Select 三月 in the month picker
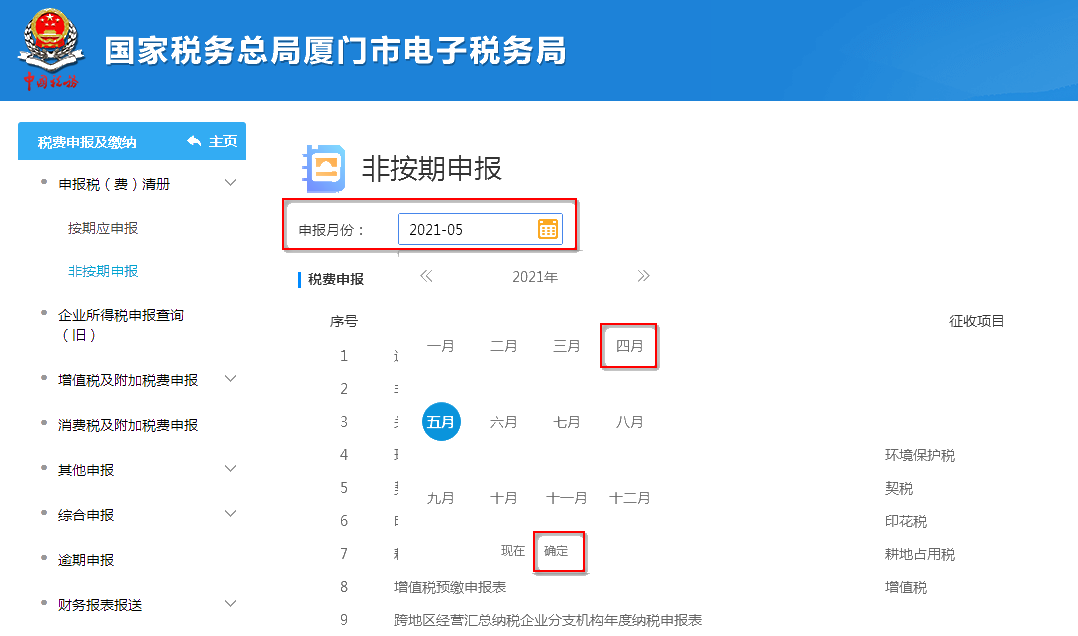This screenshot has width=1078, height=636. 567,346
